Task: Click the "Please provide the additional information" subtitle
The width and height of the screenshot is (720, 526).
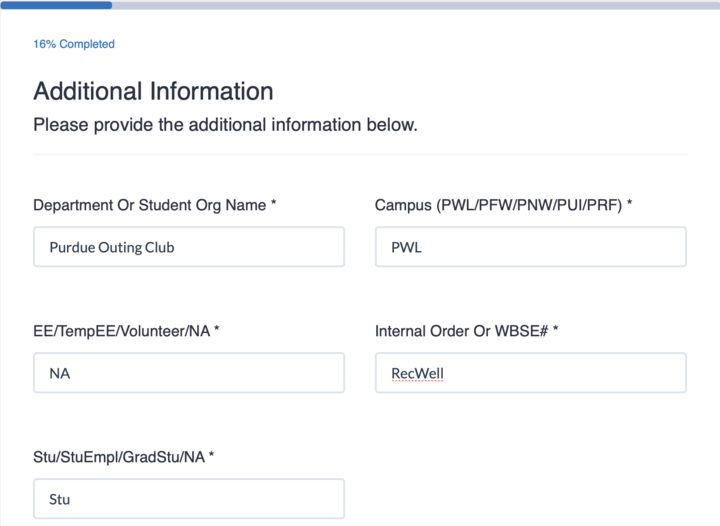Action: pos(225,126)
